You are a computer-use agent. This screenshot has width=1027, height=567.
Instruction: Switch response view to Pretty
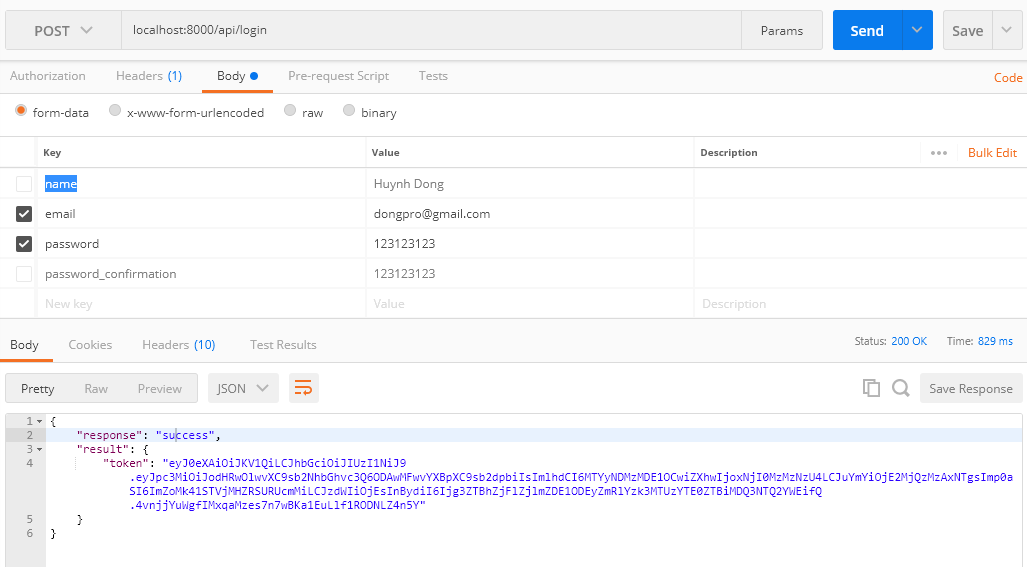pyautogui.click(x=37, y=388)
